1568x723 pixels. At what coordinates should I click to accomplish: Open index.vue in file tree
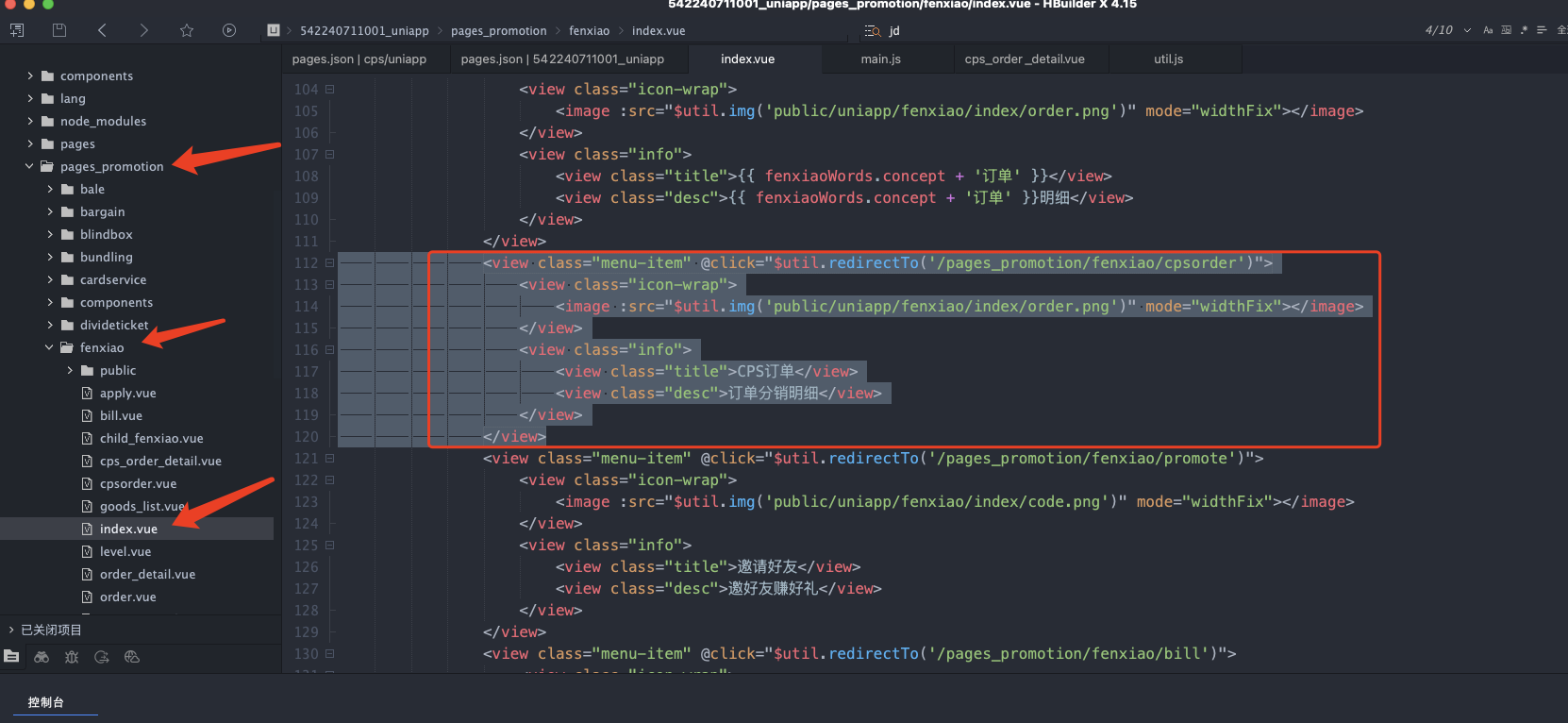pyautogui.click(x=128, y=529)
